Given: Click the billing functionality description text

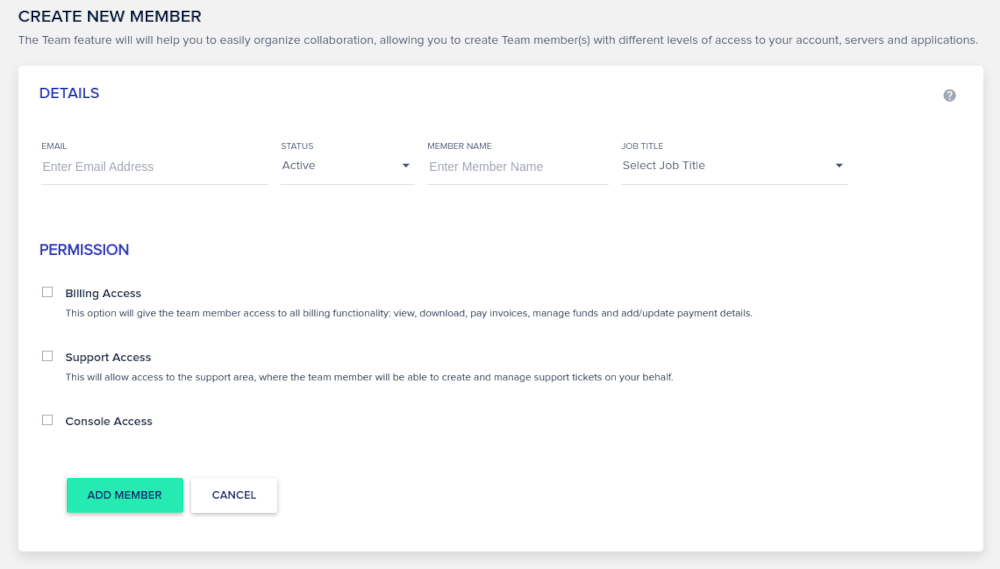Looking at the screenshot, I should [408, 313].
